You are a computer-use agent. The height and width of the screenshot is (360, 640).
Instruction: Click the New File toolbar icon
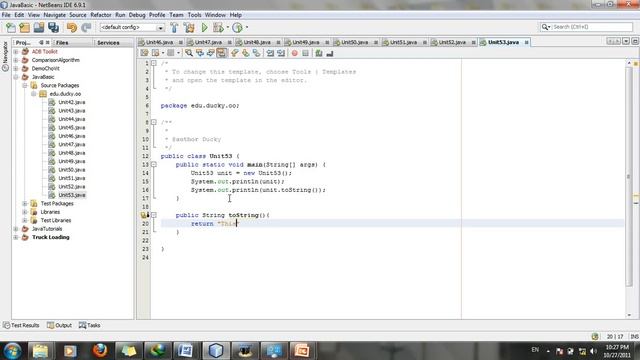click(x=11, y=27)
